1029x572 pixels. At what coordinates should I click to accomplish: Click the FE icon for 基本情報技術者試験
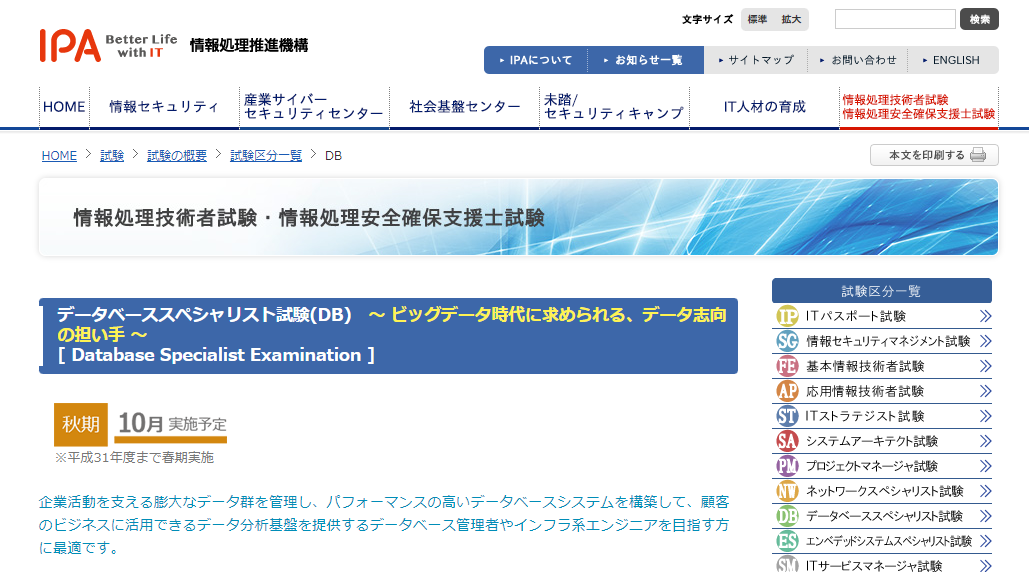[787, 366]
